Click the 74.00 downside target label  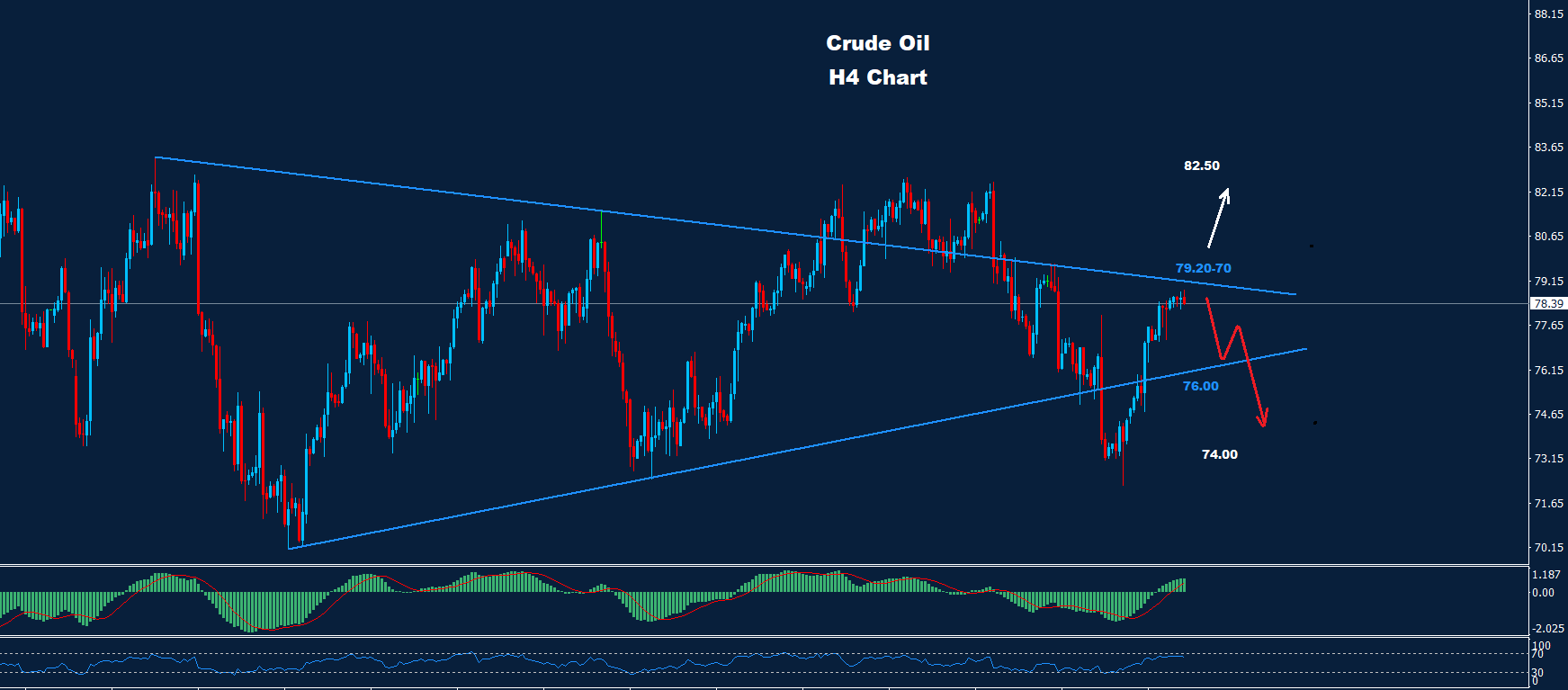1219,454
